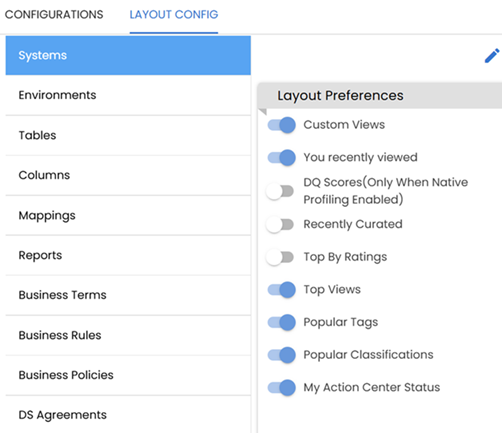Disable the Custom Views toggle
Viewport: 502px width, 433px height.
point(281,125)
